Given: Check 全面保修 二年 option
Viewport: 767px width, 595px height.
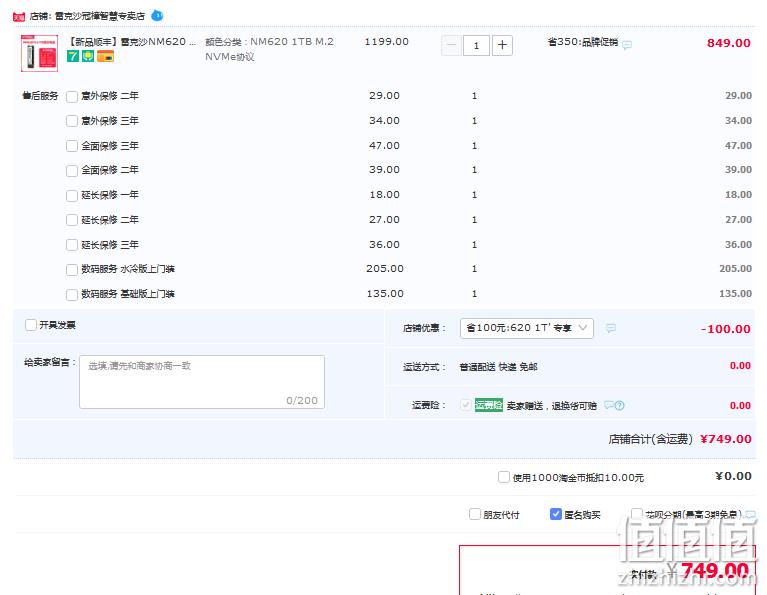Looking at the screenshot, I should point(72,170).
